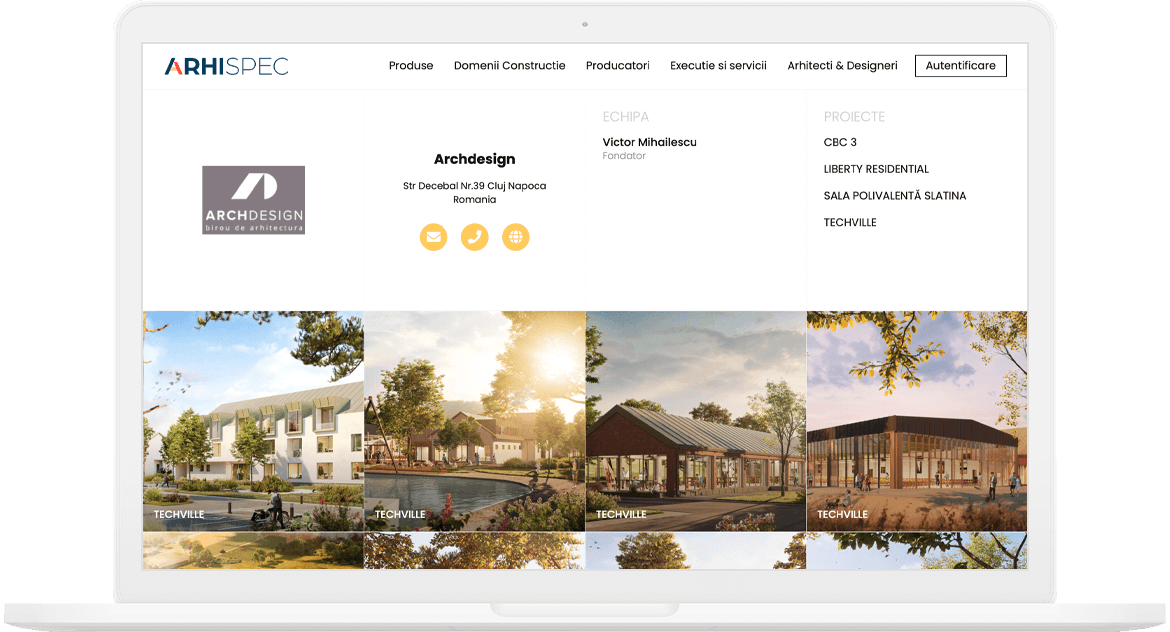This screenshot has width=1170, height=632.
Task: Select team member Victor Mihailescu
Action: (649, 143)
